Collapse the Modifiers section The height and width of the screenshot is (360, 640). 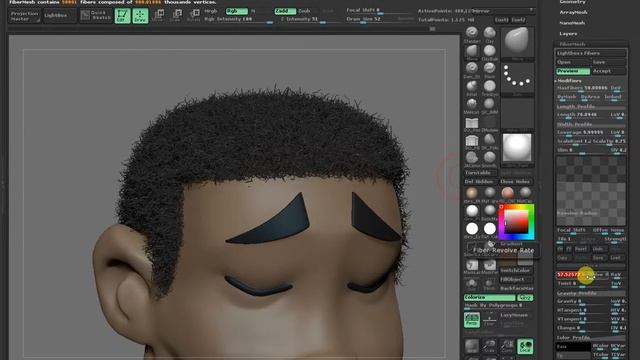pos(569,81)
